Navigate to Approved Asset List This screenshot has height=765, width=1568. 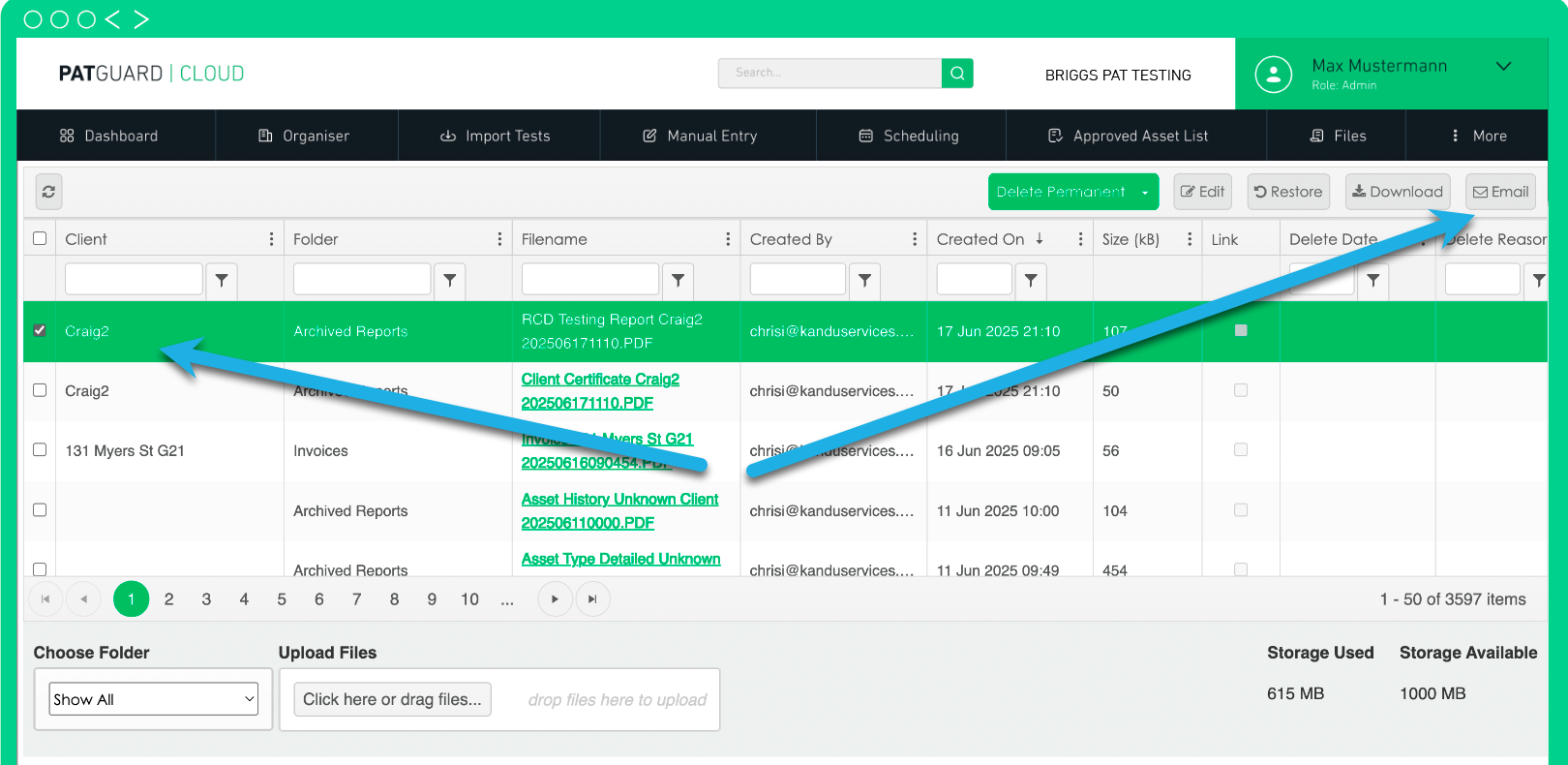[1129, 136]
